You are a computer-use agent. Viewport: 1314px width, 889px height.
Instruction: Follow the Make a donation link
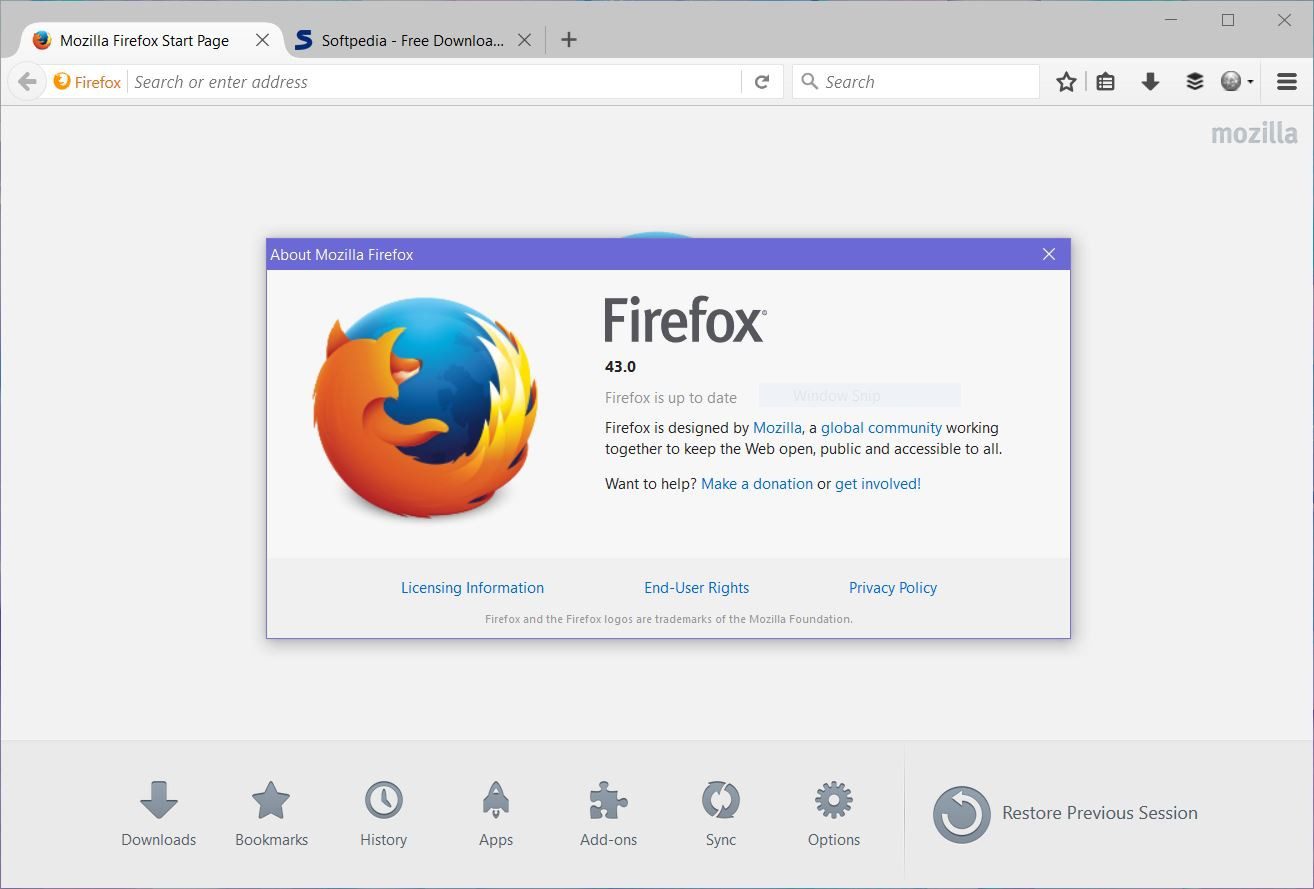[757, 484]
